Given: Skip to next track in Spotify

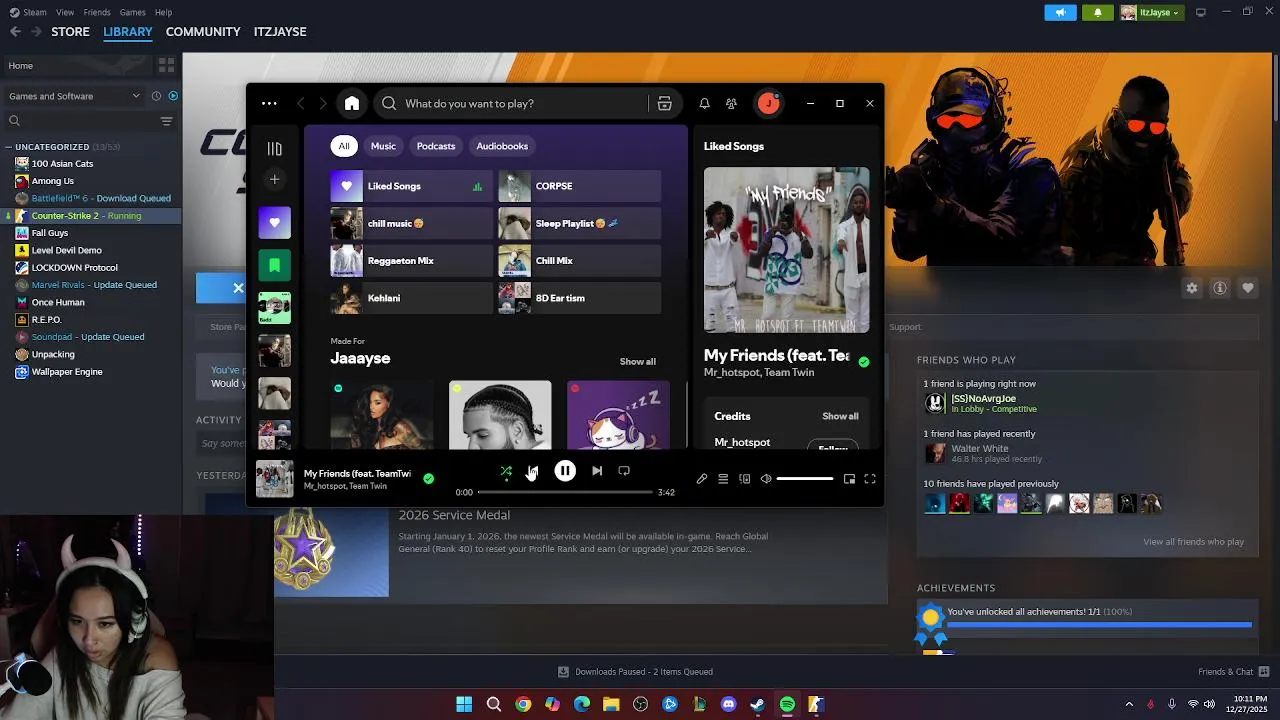Looking at the screenshot, I should (x=597, y=471).
